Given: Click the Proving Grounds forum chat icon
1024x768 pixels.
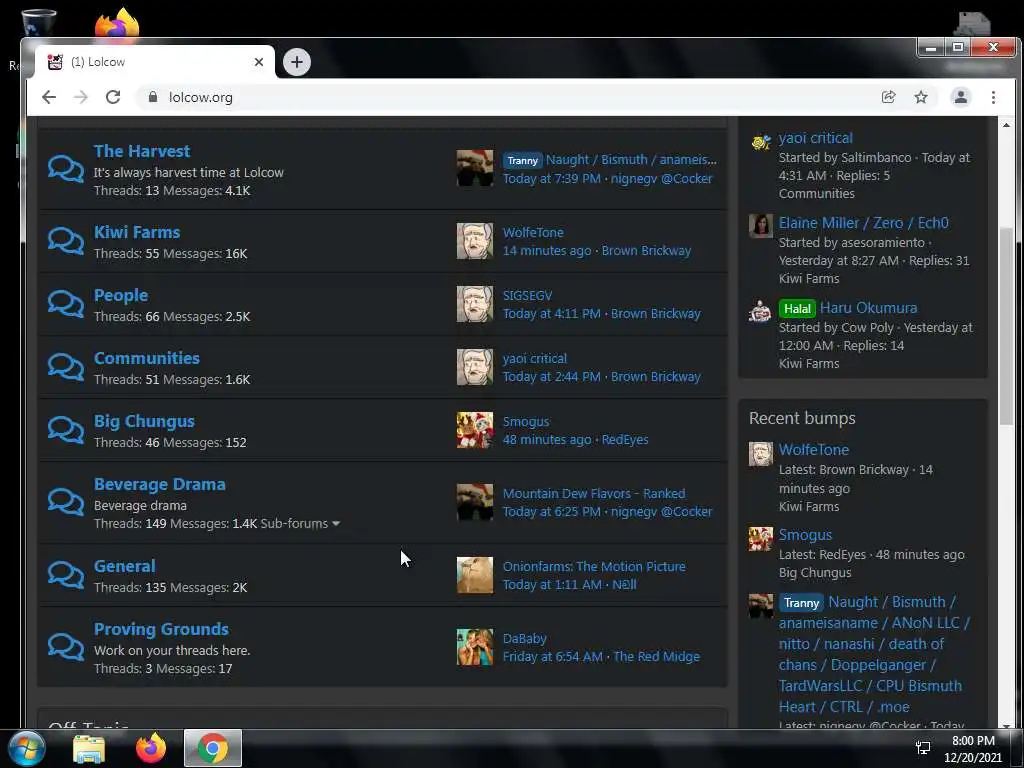Looking at the screenshot, I should tap(66, 647).
